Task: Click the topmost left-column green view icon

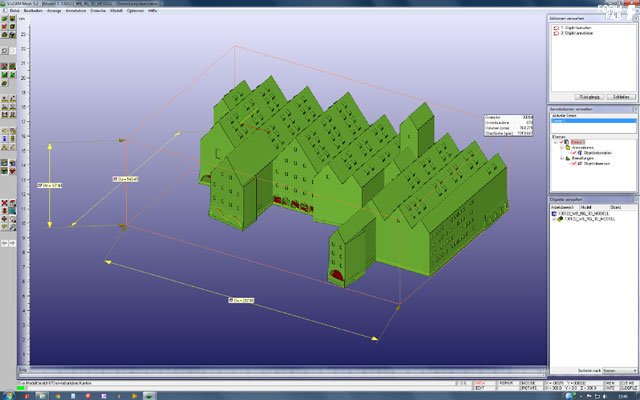Action: pos(4,18)
